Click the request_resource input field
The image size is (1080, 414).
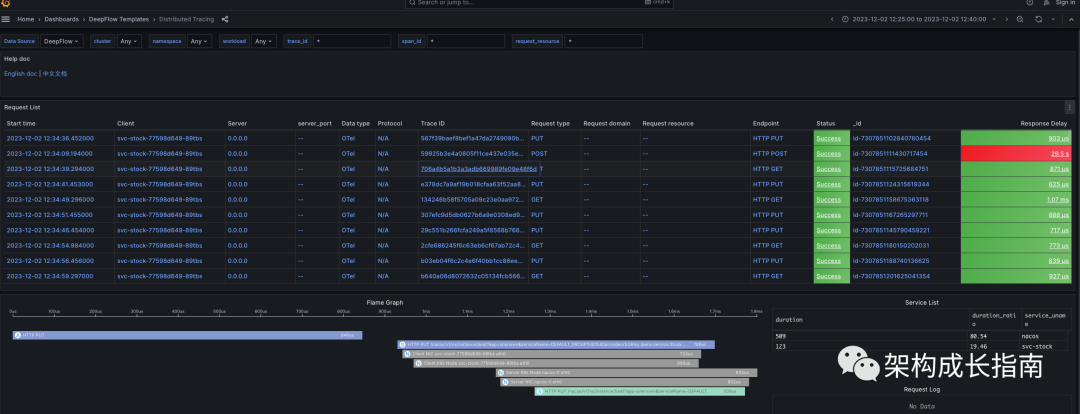coord(603,41)
